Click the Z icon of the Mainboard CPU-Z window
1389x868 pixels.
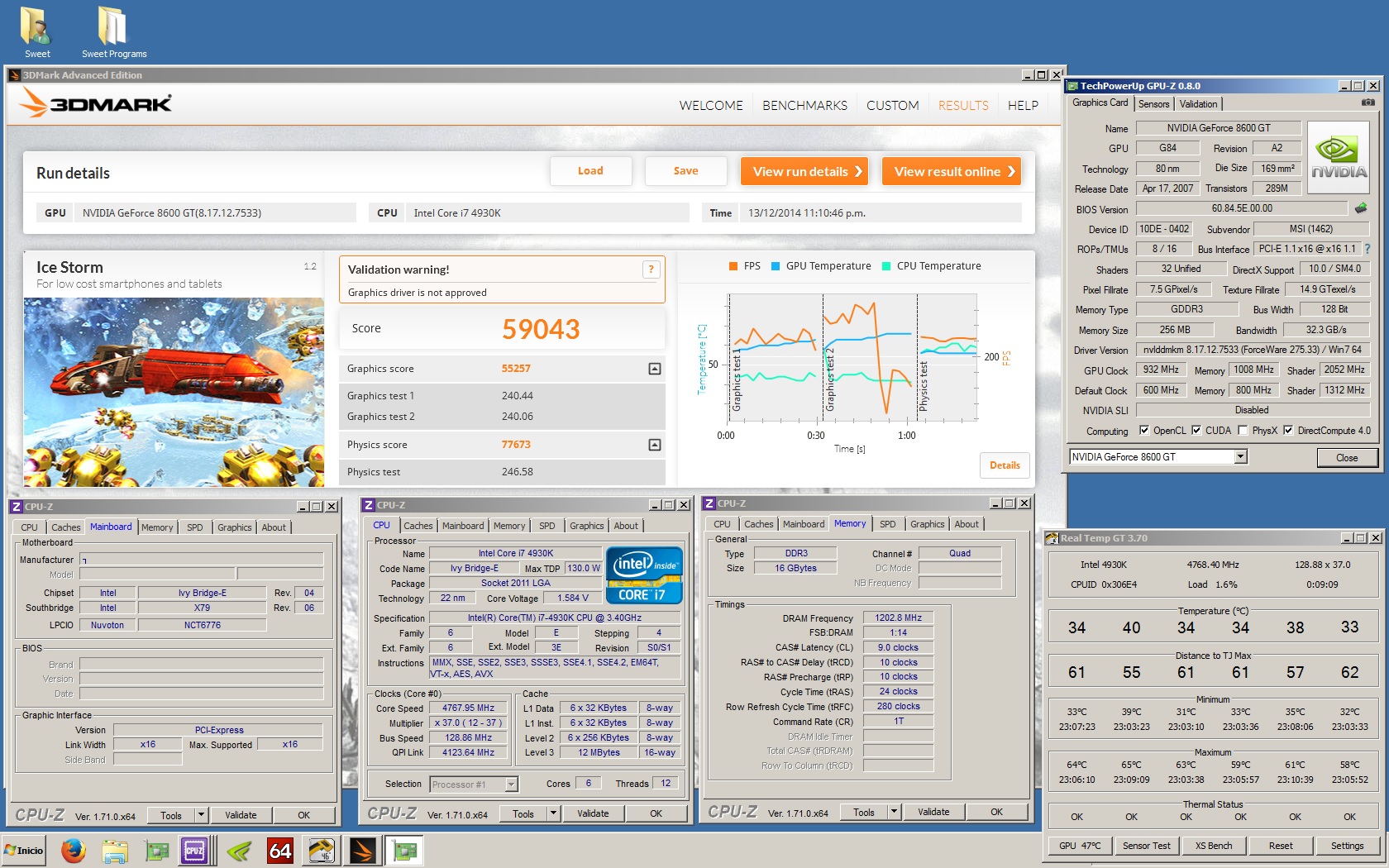click(16, 507)
